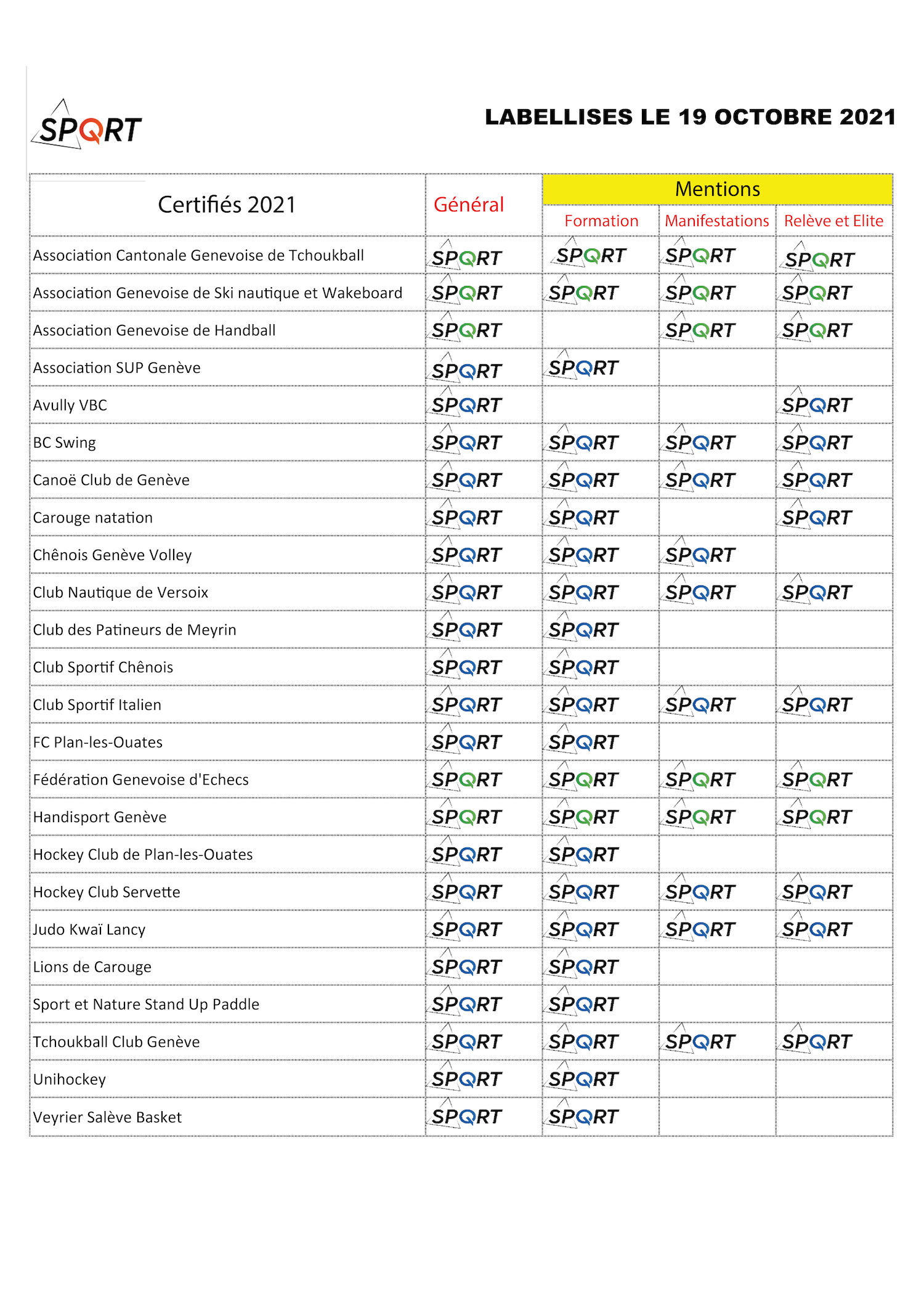The width and height of the screenshot is (924, 1307).
Task: Click the Formation label for FC Plan-les-Ouates
Action: tap(582, 738)
